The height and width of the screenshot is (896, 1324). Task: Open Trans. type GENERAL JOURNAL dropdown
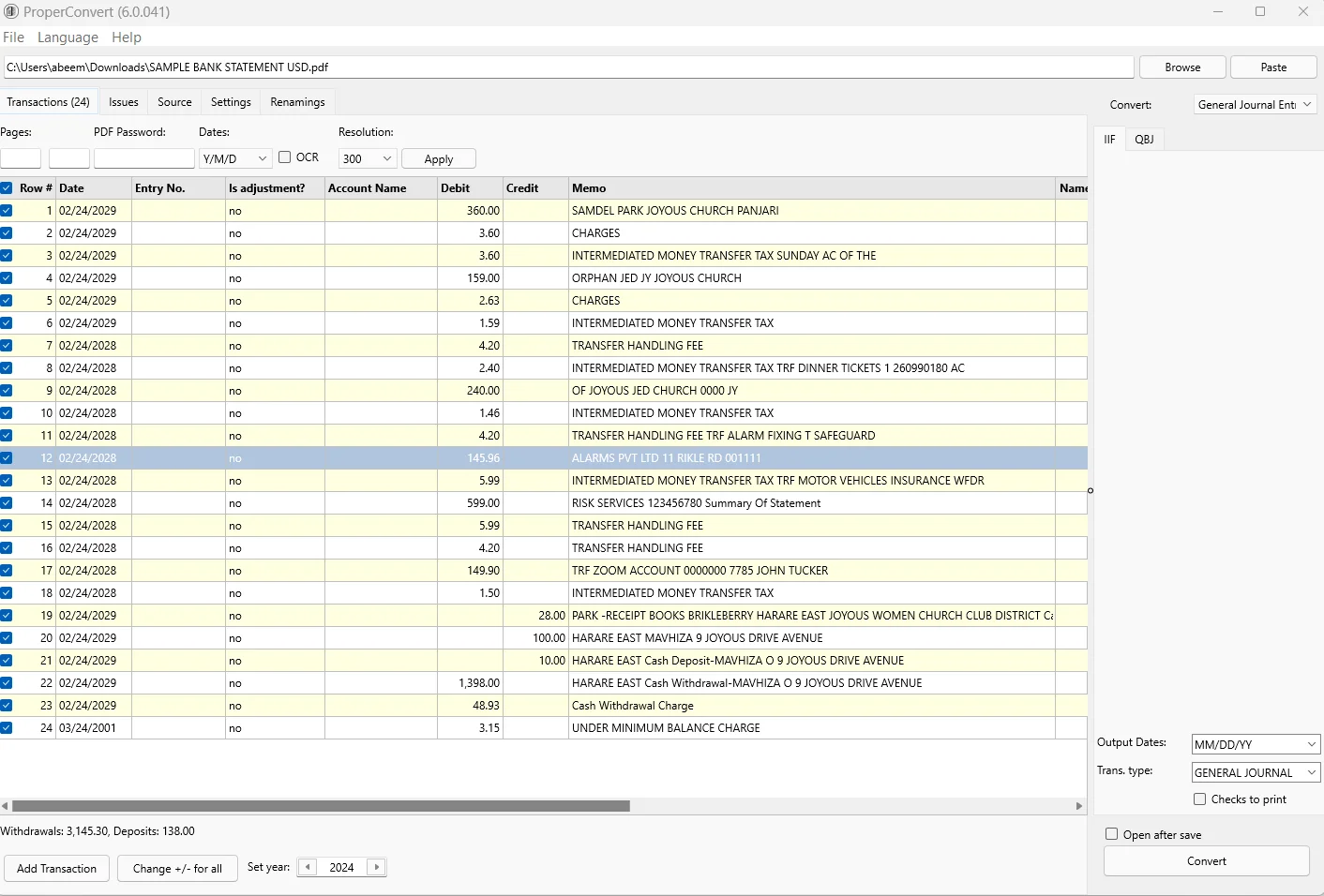[x=1256, y=772]
